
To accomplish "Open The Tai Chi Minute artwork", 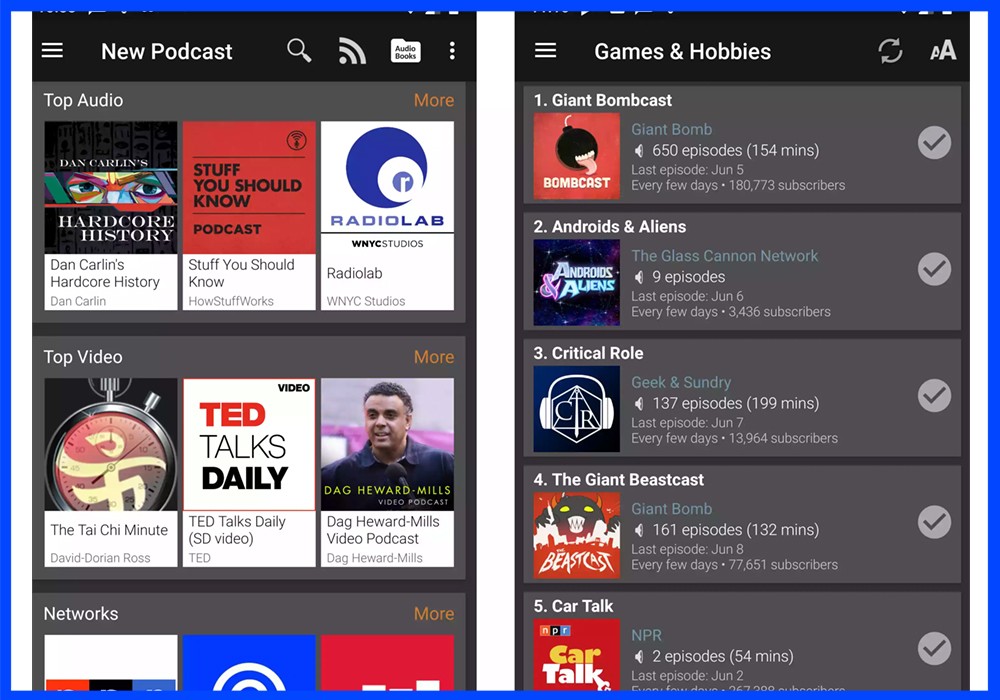I will tap(111, 444).
